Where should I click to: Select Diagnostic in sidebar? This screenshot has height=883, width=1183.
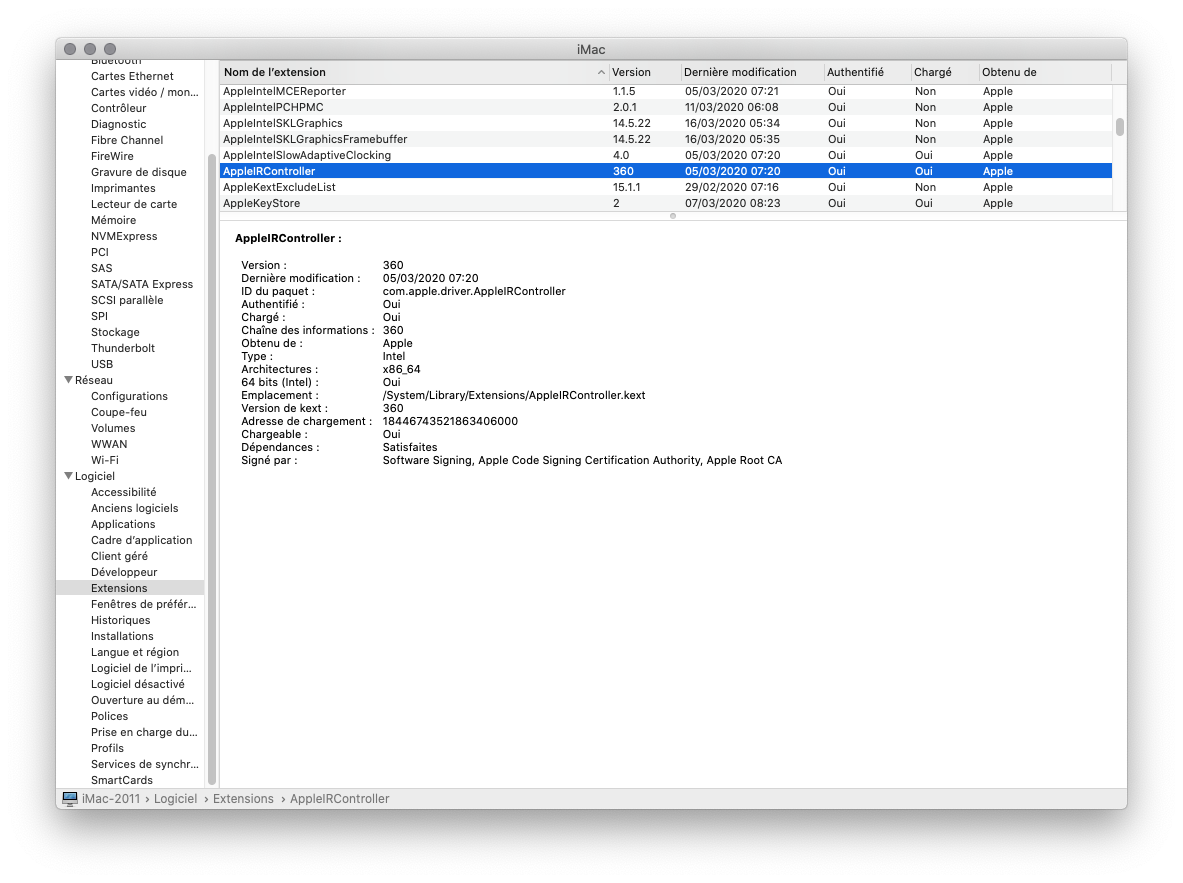118,124
